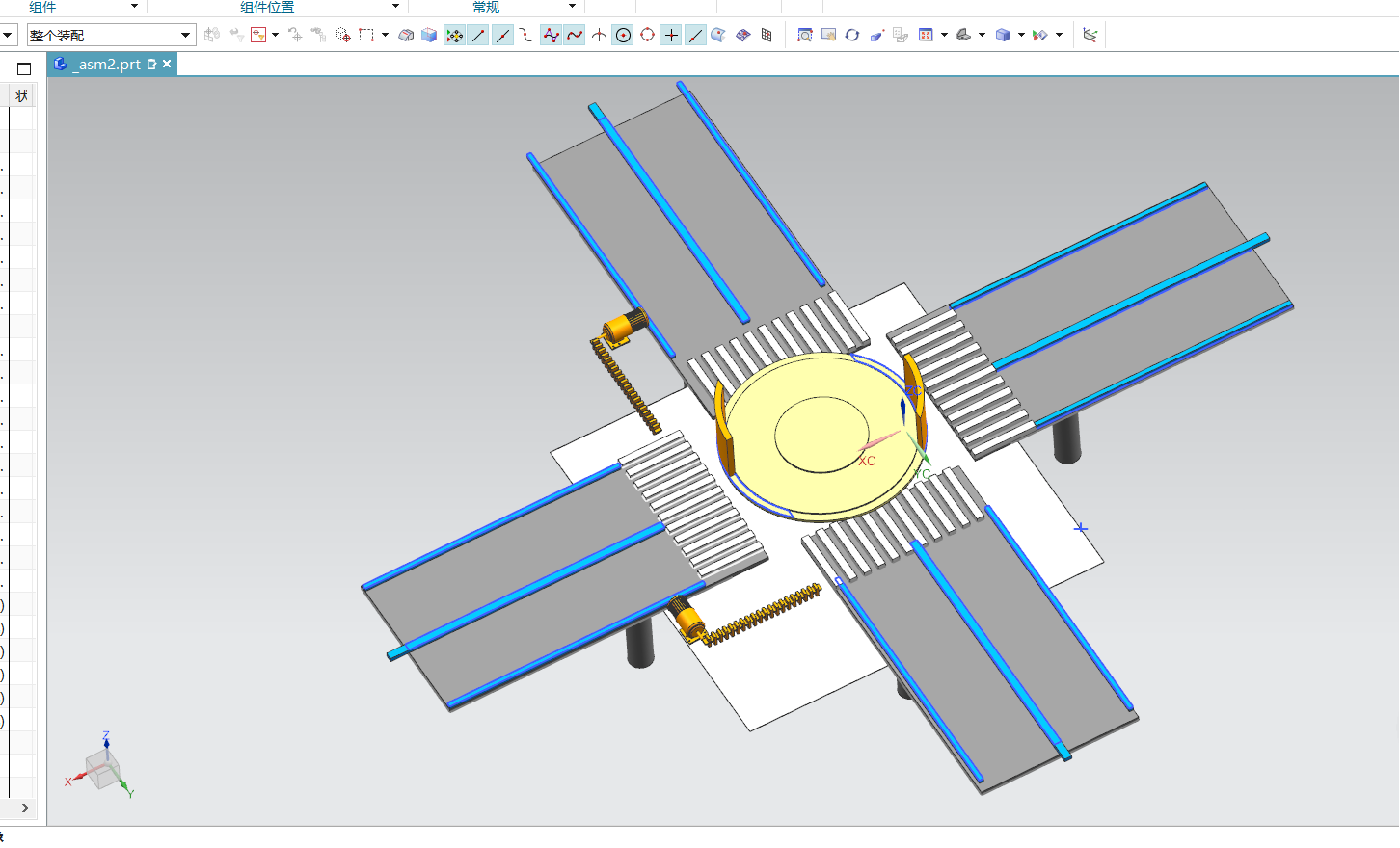
Task: Click the rectangle selection icon
Action: 366,35
